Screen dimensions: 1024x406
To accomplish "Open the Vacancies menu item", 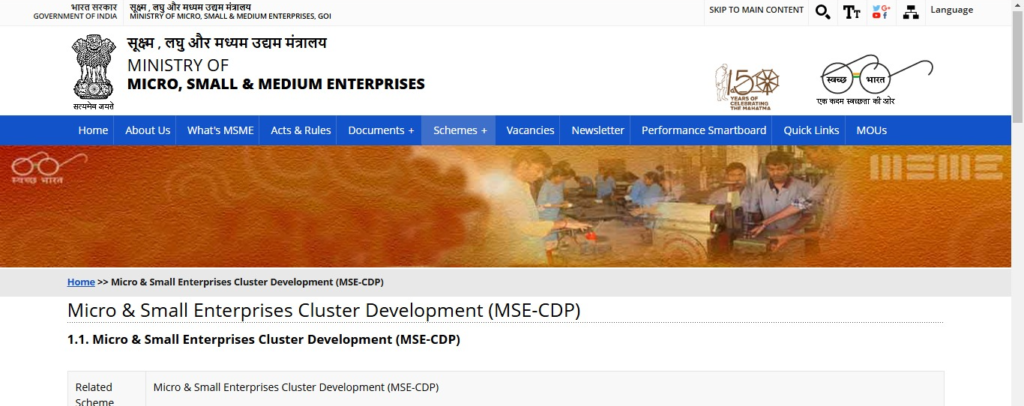I will 530,130.
